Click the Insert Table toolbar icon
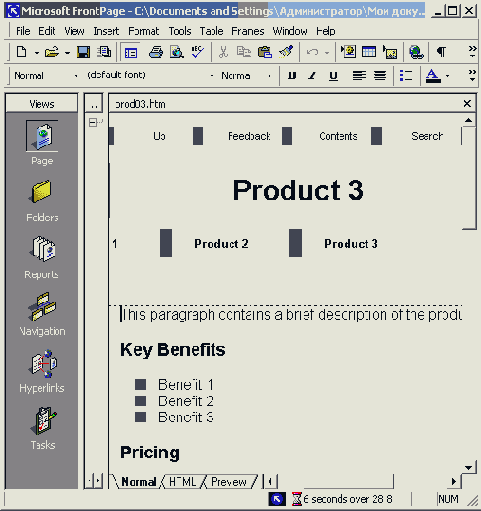The height and width of the screenshot is (511, 481). coord(369,52)
